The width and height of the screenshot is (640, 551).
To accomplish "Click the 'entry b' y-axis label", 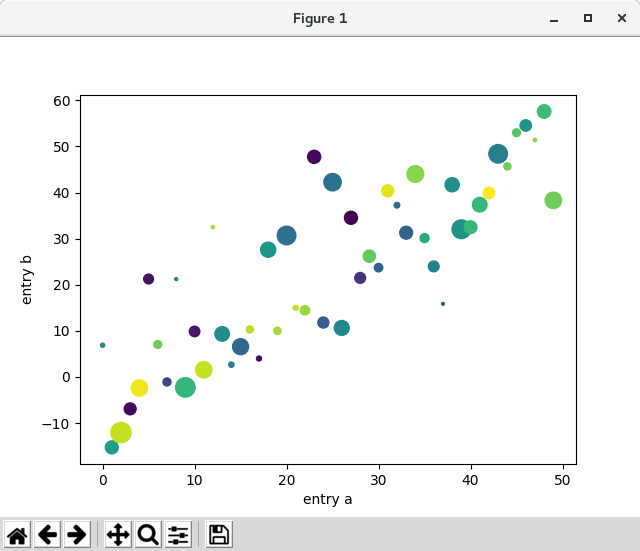I will (26, 280).
